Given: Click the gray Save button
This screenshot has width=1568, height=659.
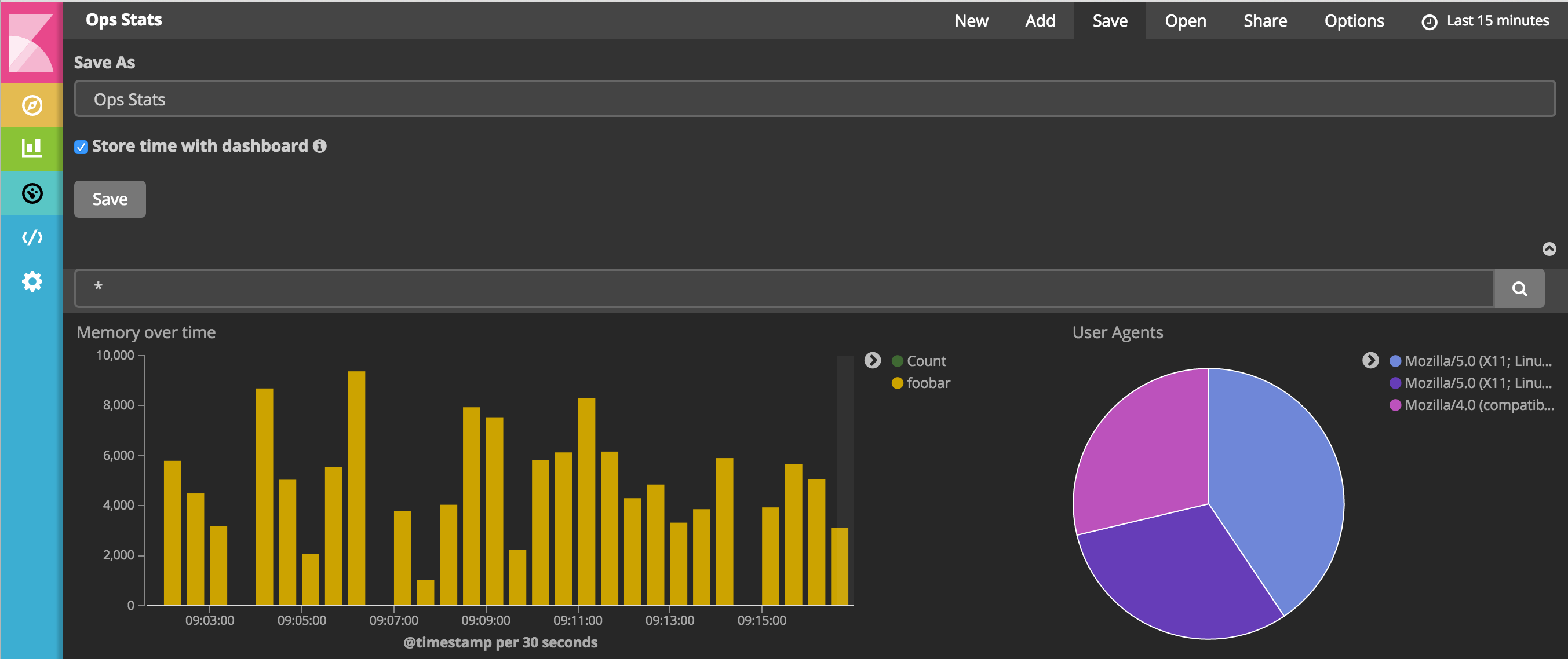Looking at the screenshot, I should click(110, 199).
